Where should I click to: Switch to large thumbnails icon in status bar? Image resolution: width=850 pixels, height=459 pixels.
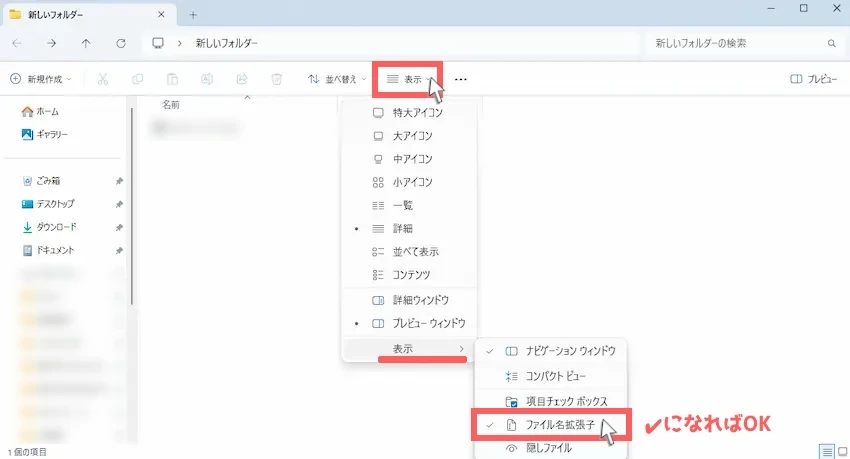pos(842,451)
